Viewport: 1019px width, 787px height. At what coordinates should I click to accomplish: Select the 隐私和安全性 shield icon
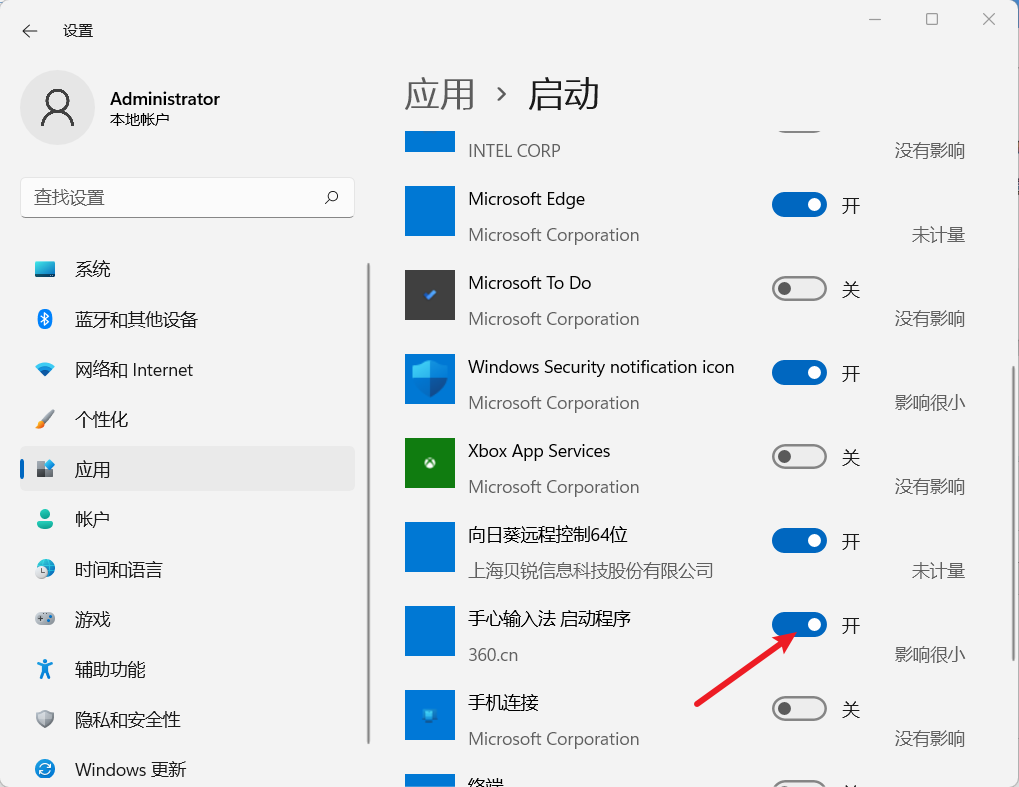point(45,719)
